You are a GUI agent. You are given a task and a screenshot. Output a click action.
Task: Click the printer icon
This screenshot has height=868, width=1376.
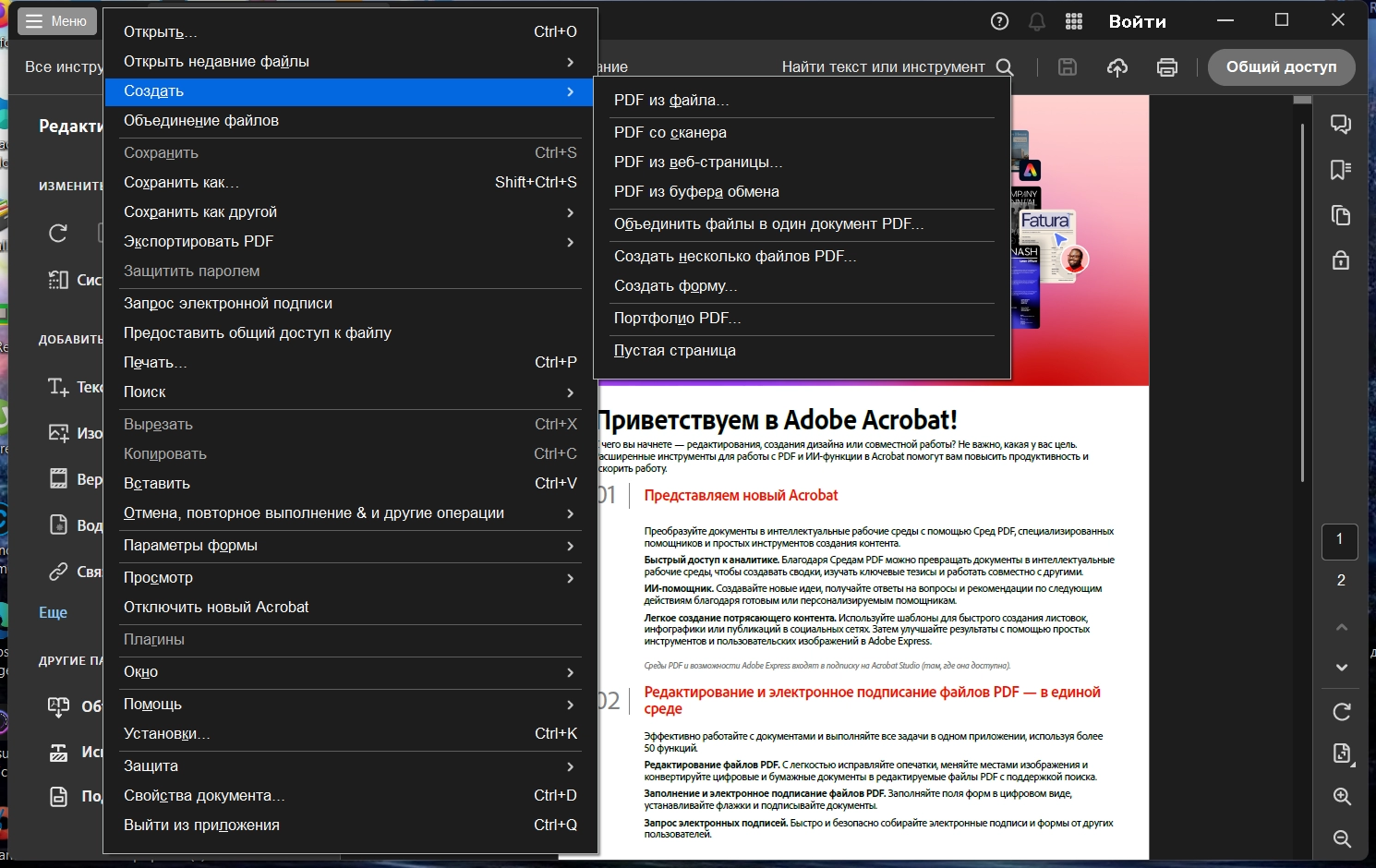click(1167, 66)
